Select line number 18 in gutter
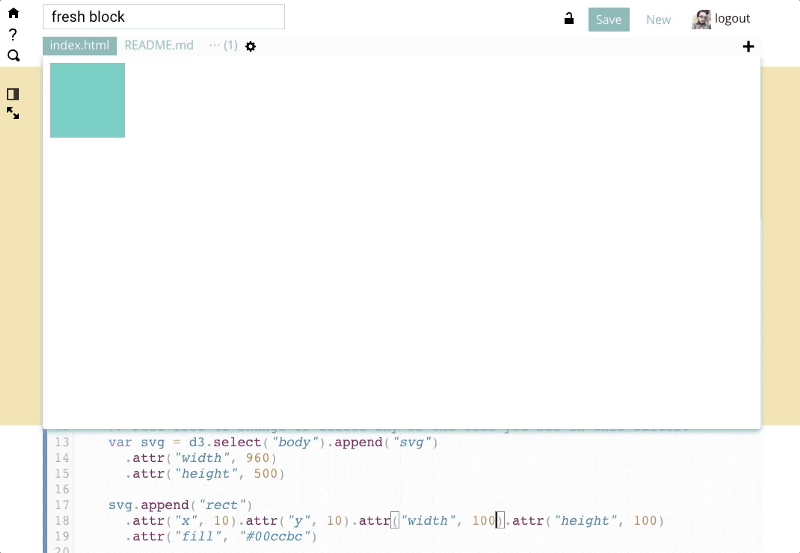The image size is (800, 553). click(x=62, y=521)
